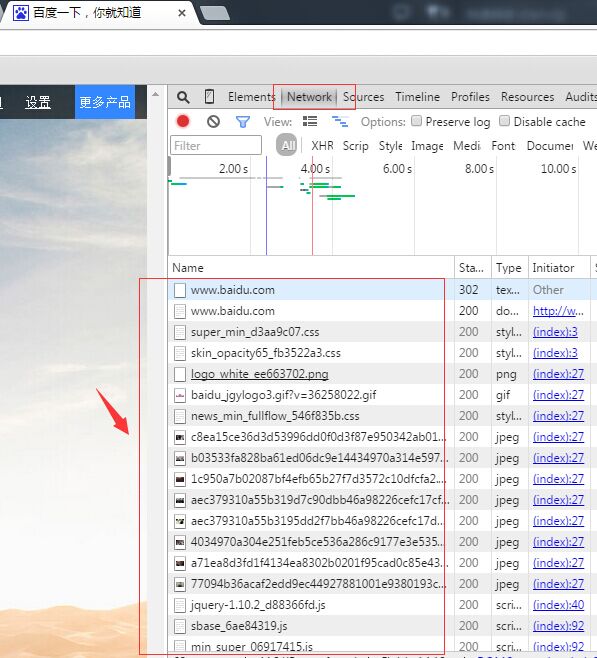Select the All filter button
597x658 pixels.
click(x=287, y=146)
